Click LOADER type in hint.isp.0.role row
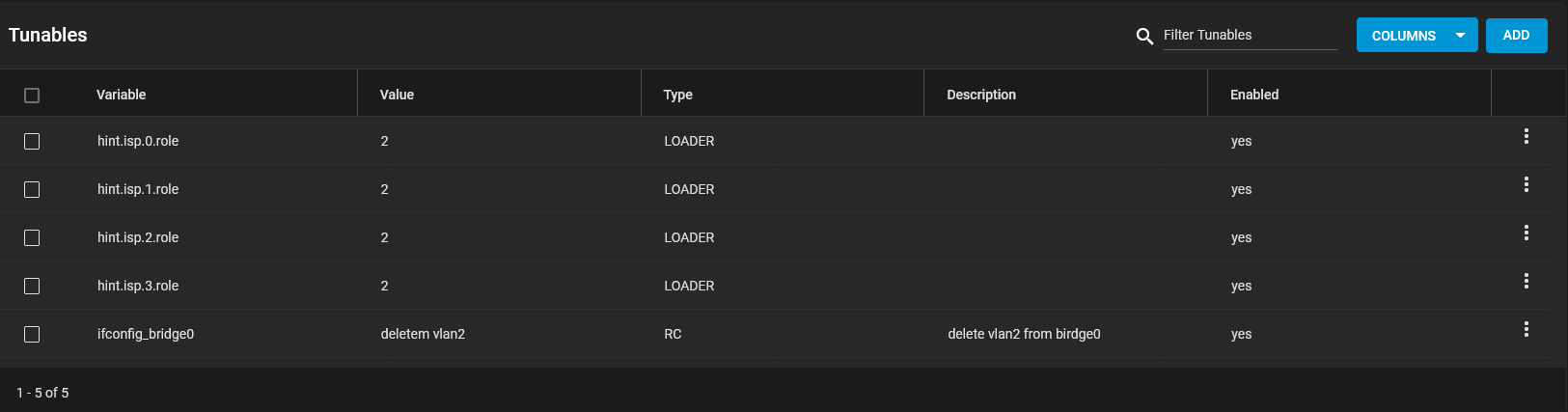The height and width of the screenshot is (412, 1568). click(689, 141)
